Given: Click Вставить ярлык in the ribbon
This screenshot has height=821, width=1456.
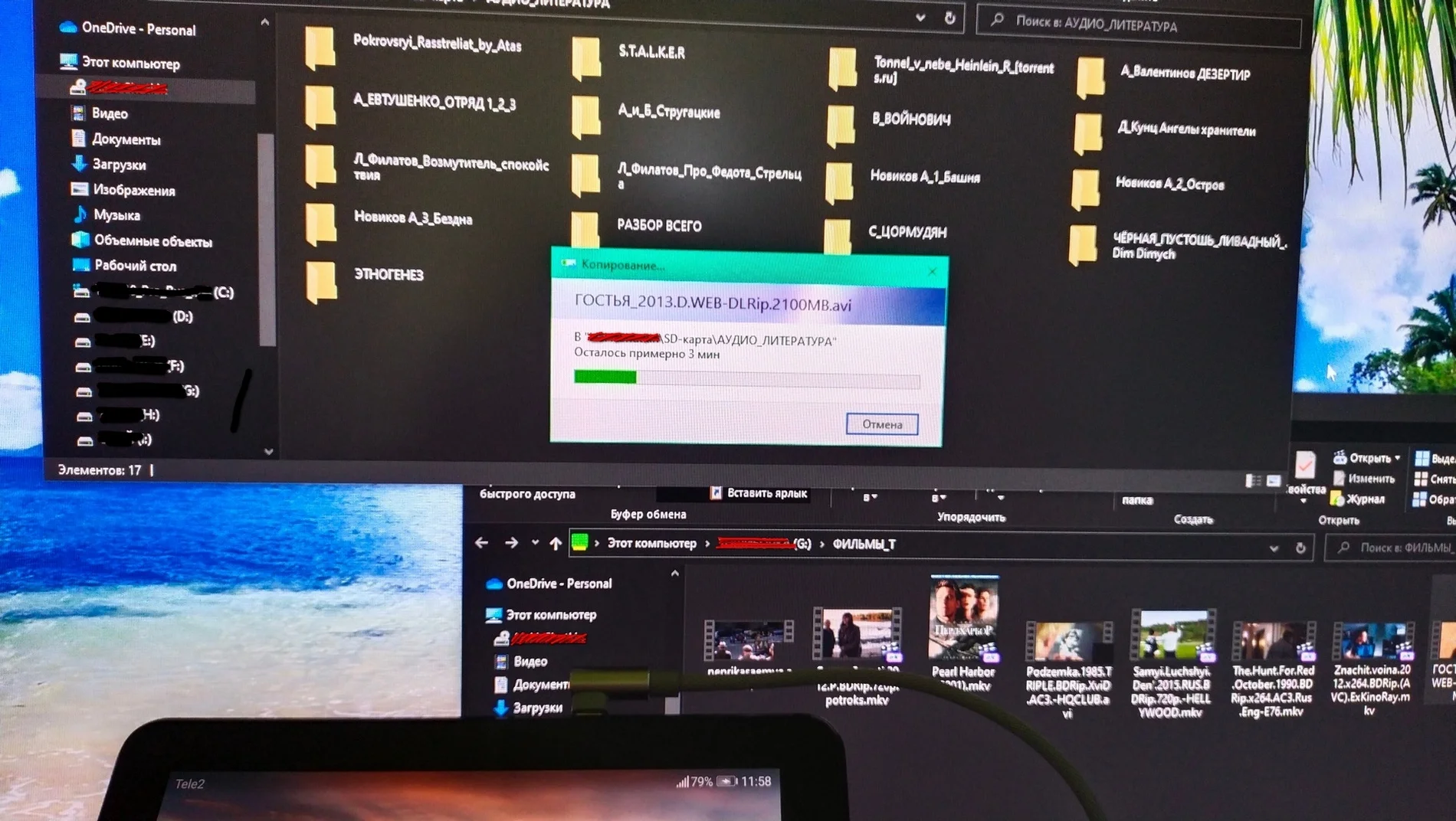Looking at the screenshot, I should pyautogui.click(x=758, y=493).
